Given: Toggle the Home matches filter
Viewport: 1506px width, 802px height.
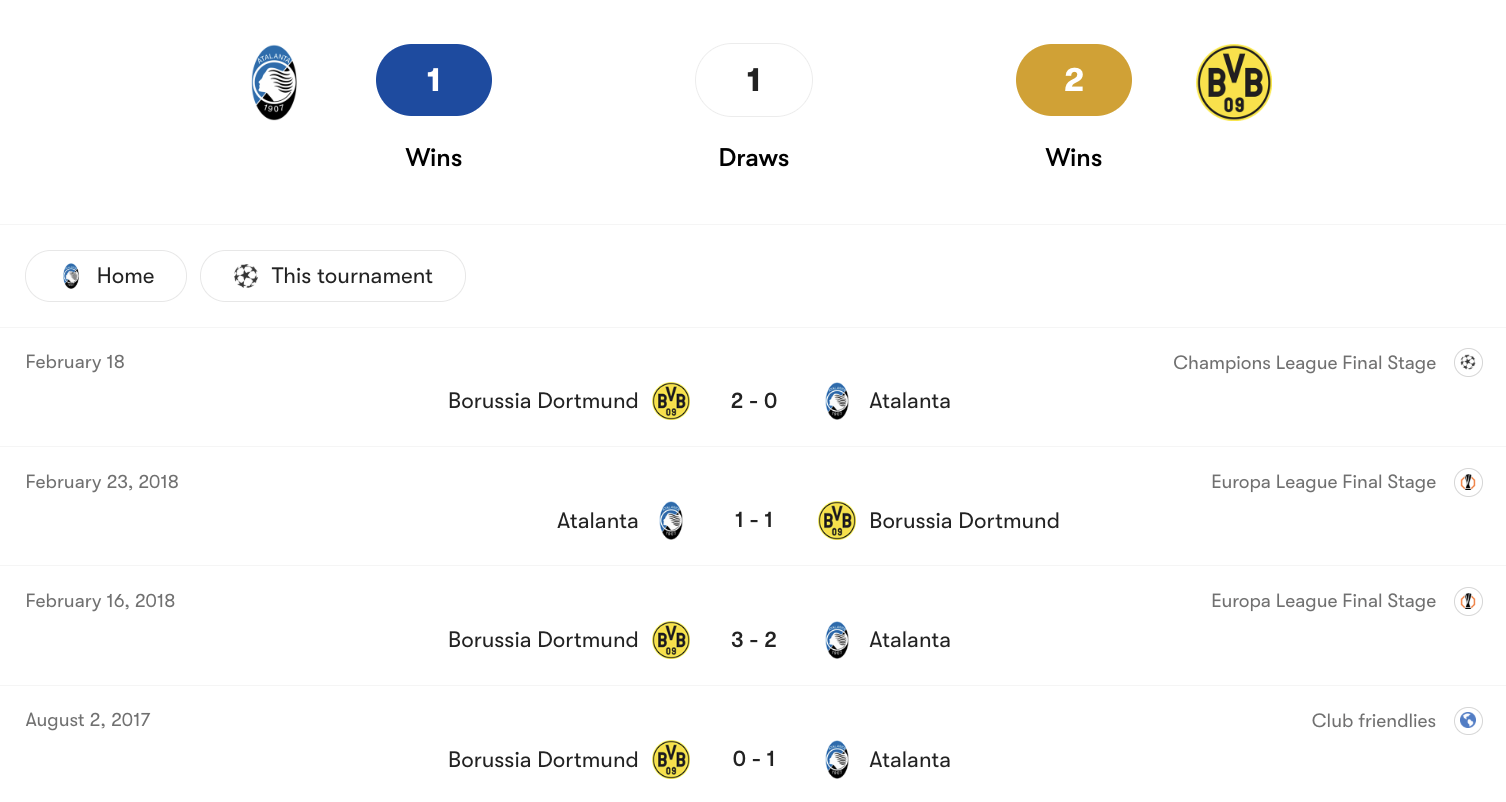Looking at the screenshot, I should [105, 275].
